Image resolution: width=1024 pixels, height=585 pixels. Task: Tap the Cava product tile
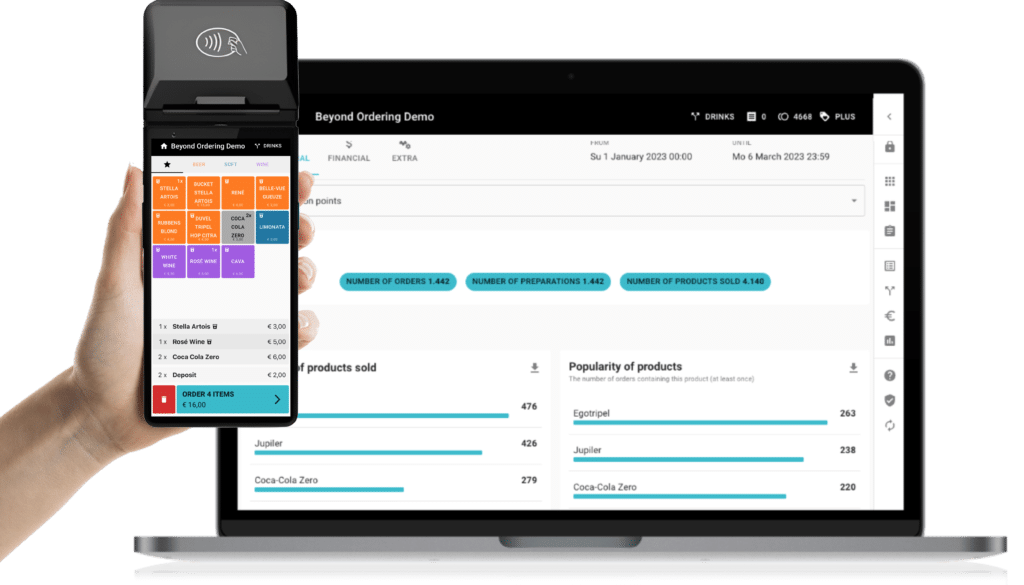[238, 262]
